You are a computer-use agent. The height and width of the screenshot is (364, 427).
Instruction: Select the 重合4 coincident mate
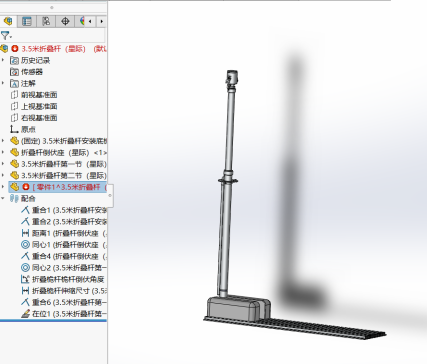click(x=69, y=256)
